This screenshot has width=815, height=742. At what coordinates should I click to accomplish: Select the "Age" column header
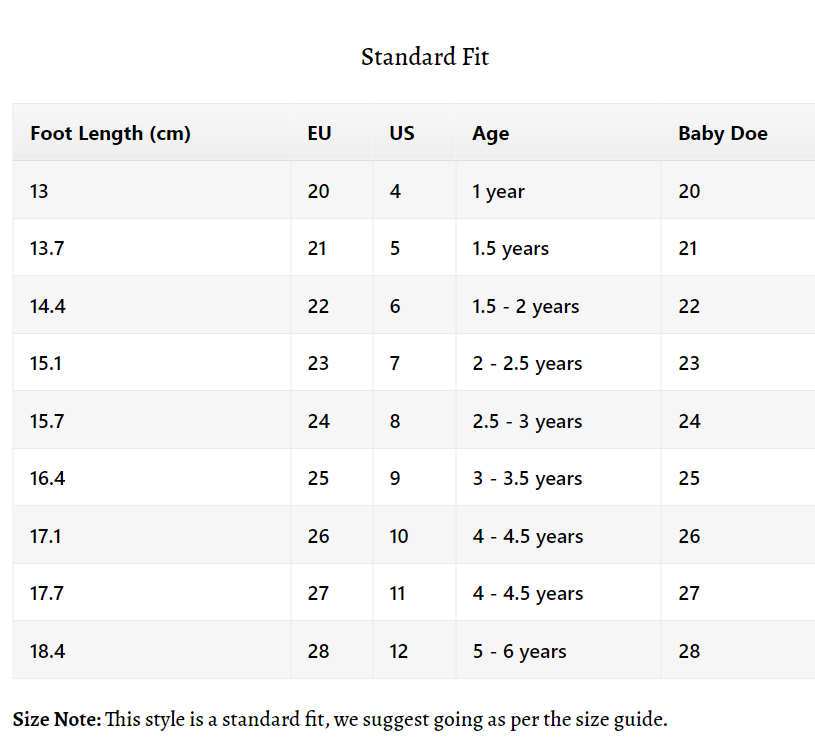(x=491, y=133)
